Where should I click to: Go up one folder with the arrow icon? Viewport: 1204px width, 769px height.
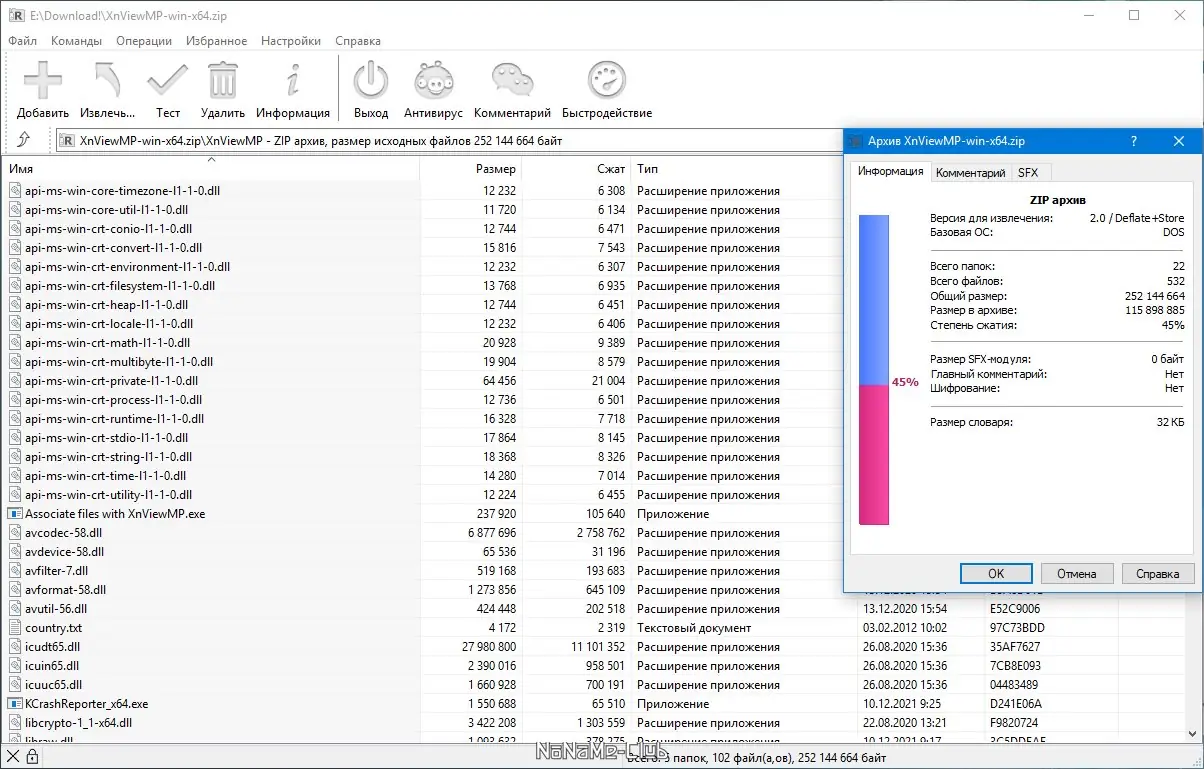coord(24,141)
